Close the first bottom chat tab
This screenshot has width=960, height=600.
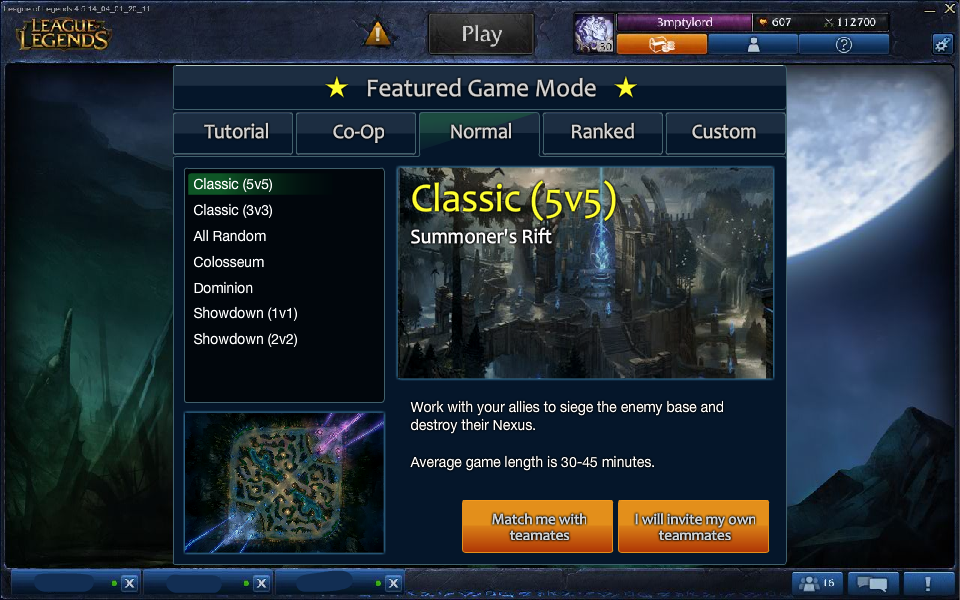click(x=129, y=583)
